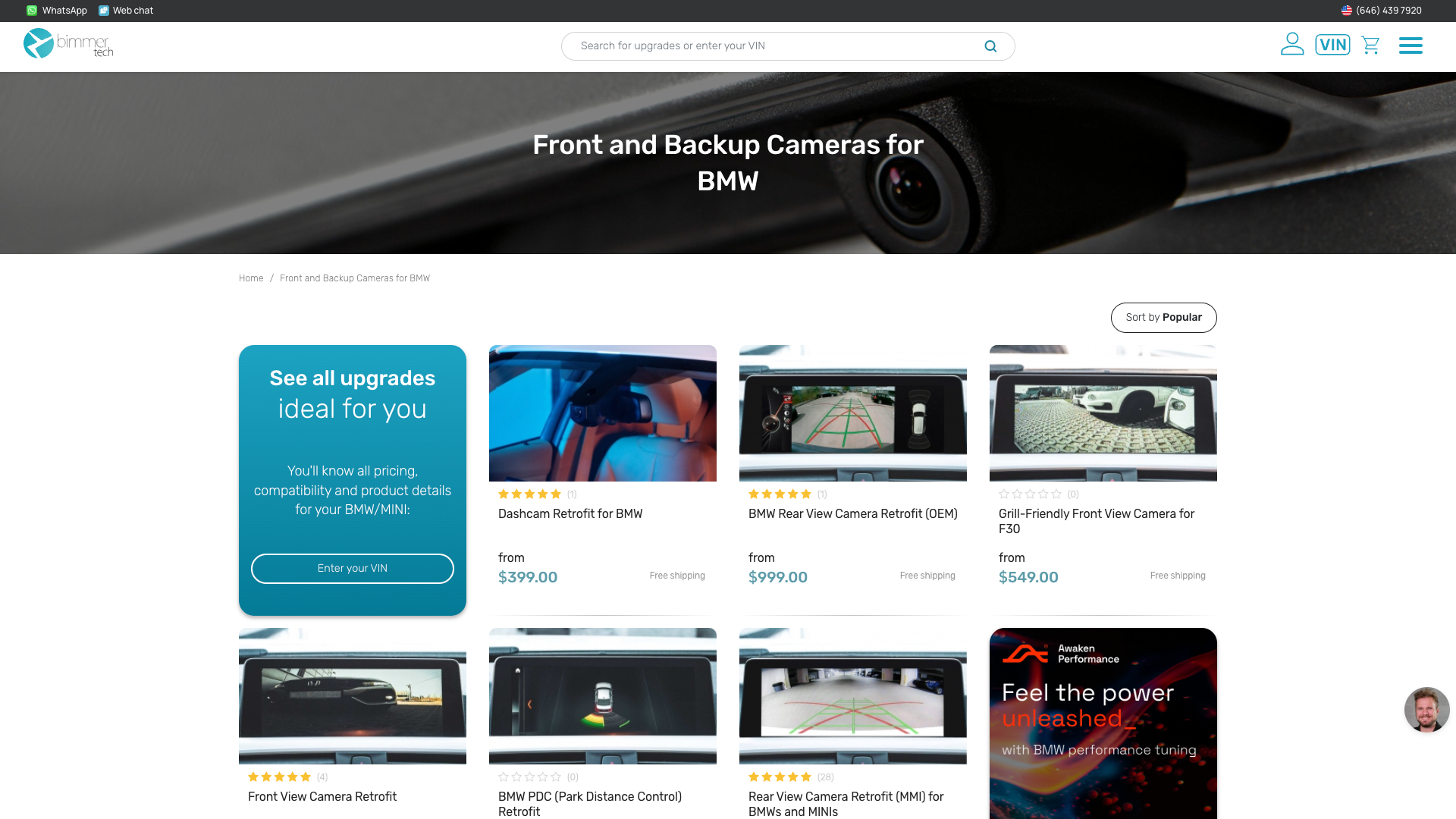1456x819 pixels.
Task: Click the BimmerTech logo
Action: 68,44
